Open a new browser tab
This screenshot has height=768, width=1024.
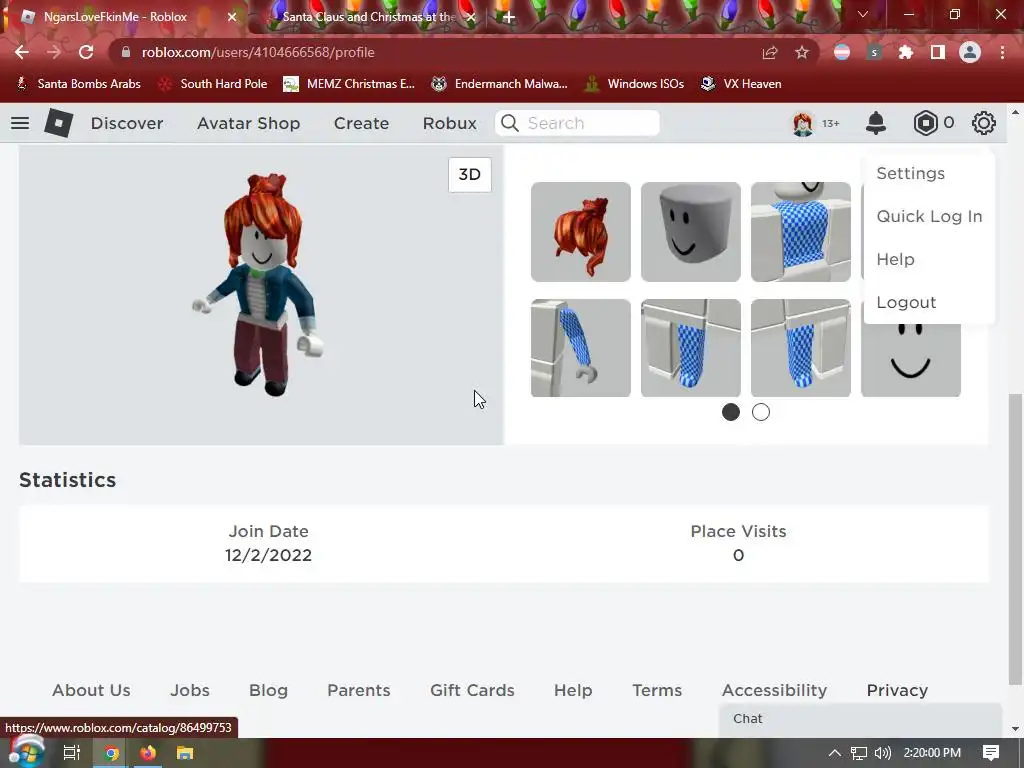[509, 17]
